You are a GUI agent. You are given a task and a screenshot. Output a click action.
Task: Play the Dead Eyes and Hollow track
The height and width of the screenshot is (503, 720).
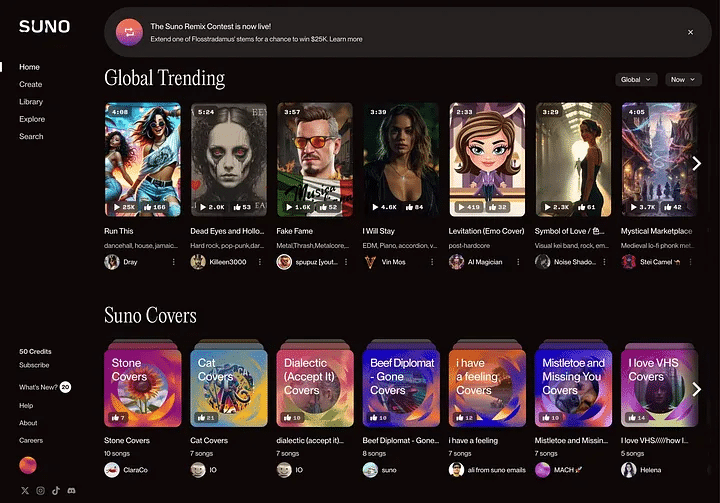tap(212, 207)
